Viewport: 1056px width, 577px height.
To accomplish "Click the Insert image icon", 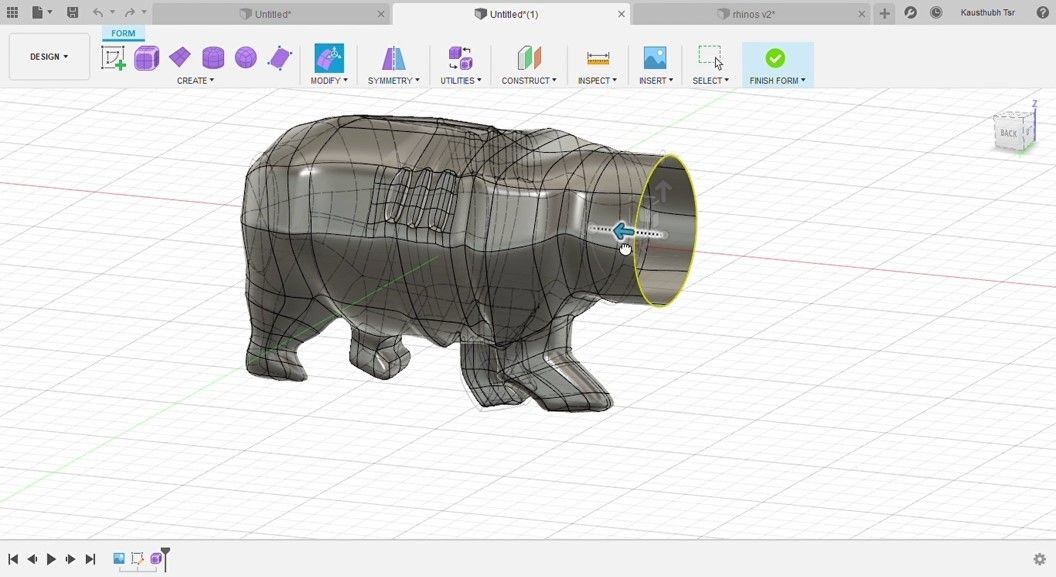I will [x=655, y=59].
